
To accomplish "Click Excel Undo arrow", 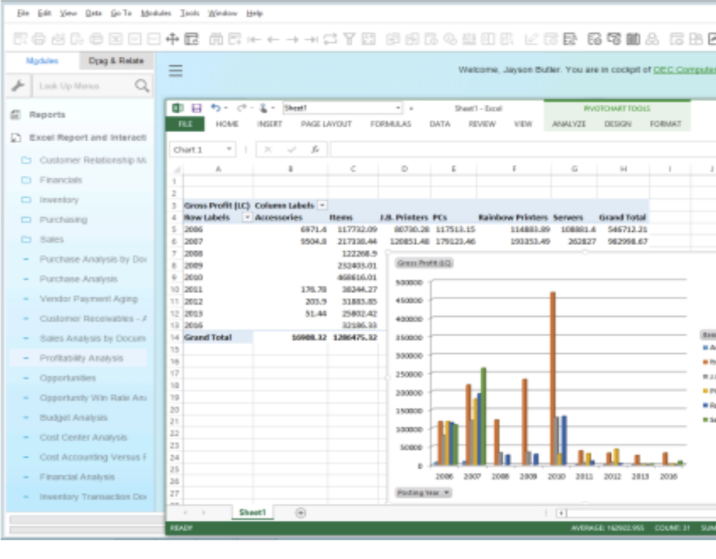I will [216, 108].
